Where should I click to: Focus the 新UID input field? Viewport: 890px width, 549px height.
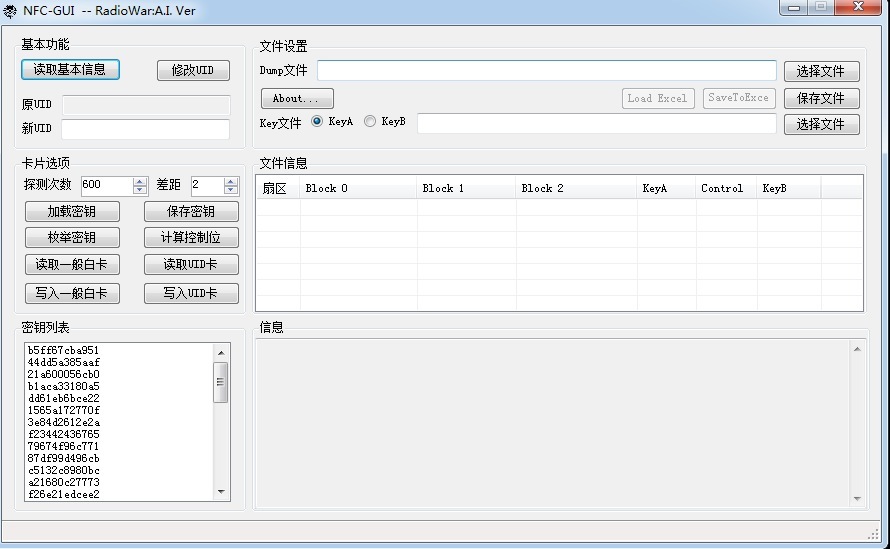(145, 129)
